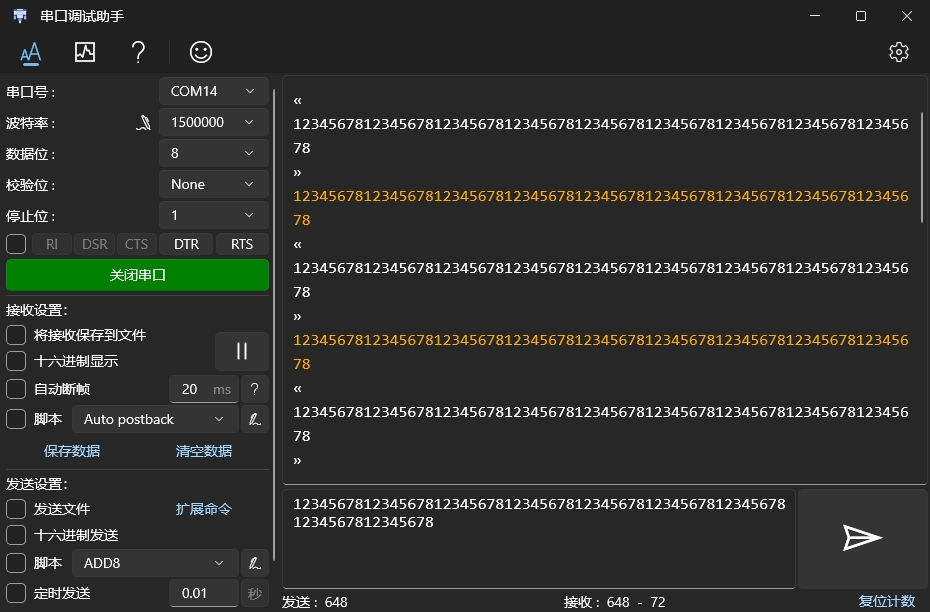Click the send arrow button
Screen dimensions: 930x612
(x=861, y=538)
